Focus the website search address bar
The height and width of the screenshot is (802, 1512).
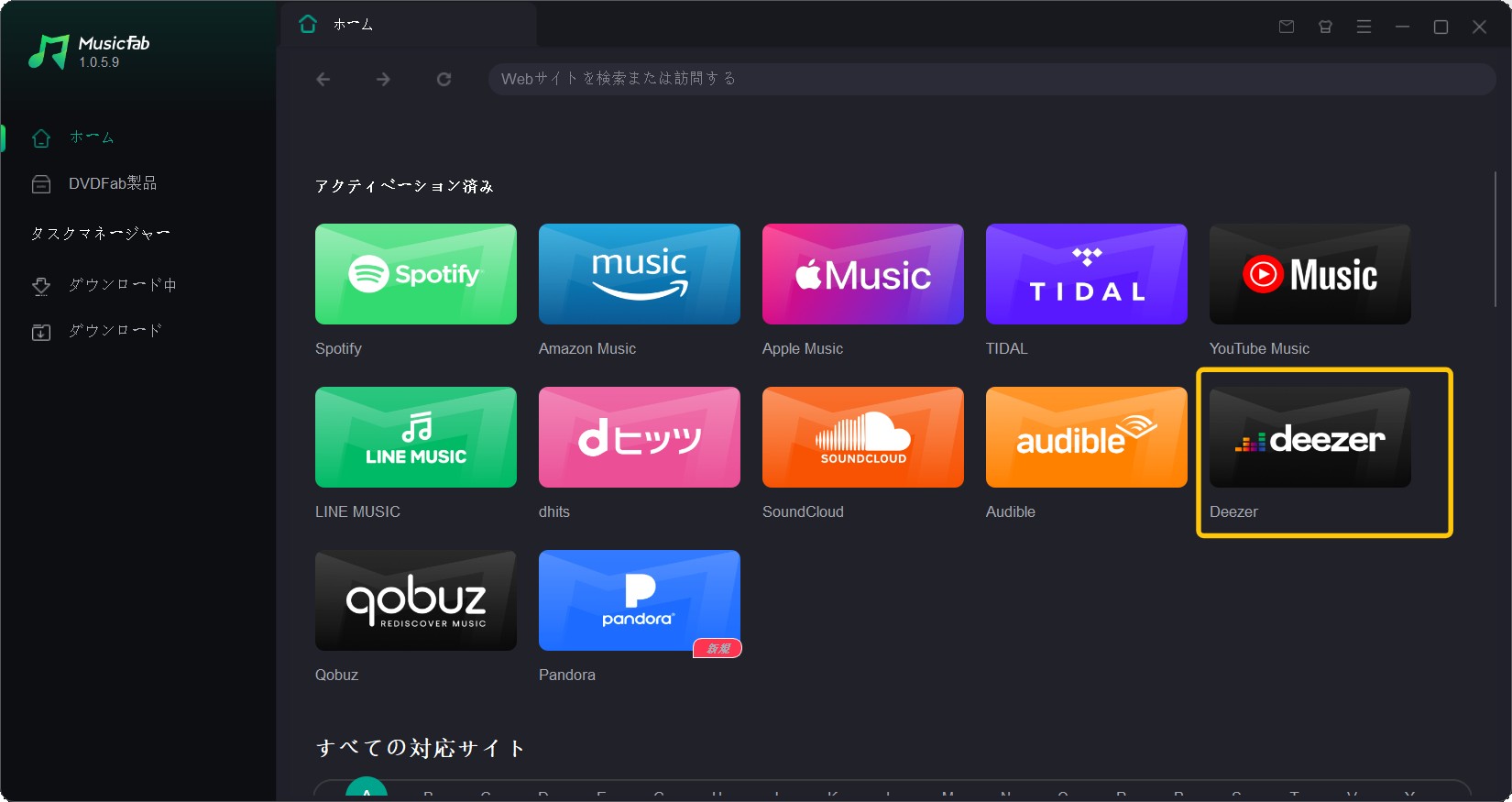(992, 79)
